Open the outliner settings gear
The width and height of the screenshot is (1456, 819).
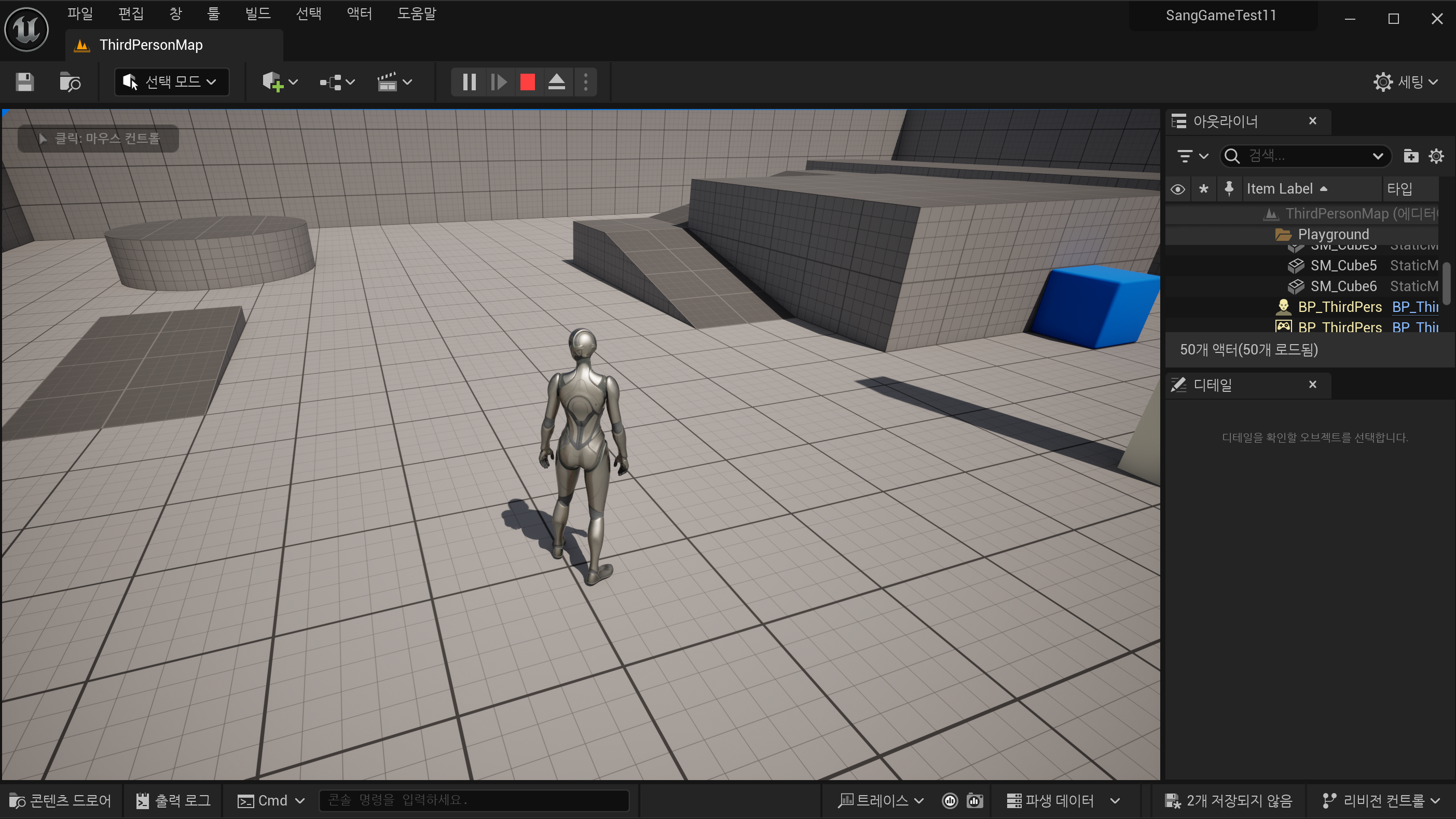pyautogui.click(x=1436, y=156)
